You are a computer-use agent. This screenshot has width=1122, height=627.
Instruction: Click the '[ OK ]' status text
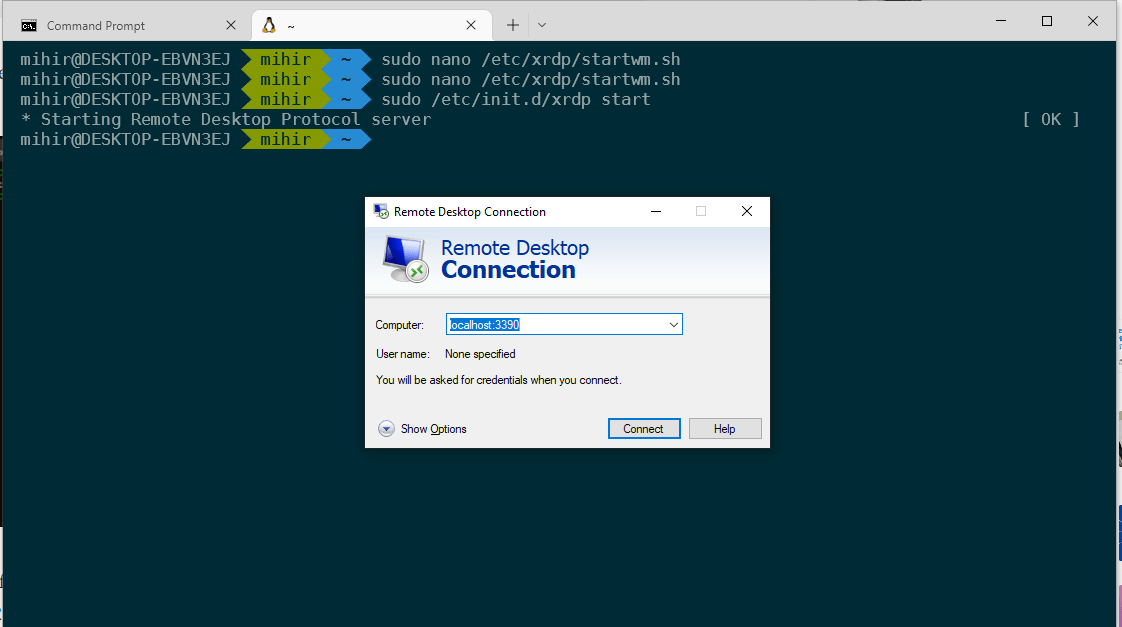(1050, 119)
